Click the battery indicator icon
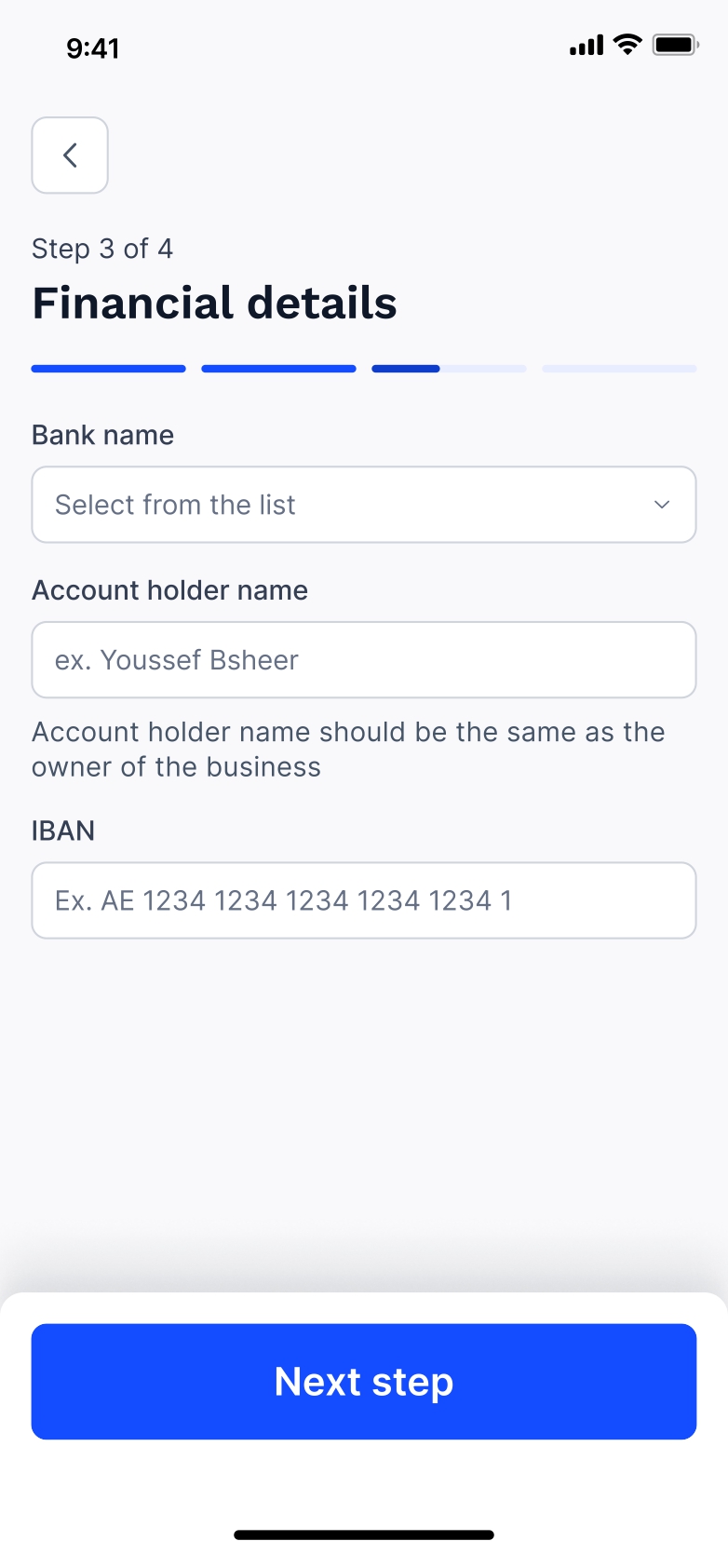728x1568 pixels. pyautogui.click(x=675, y=45)
